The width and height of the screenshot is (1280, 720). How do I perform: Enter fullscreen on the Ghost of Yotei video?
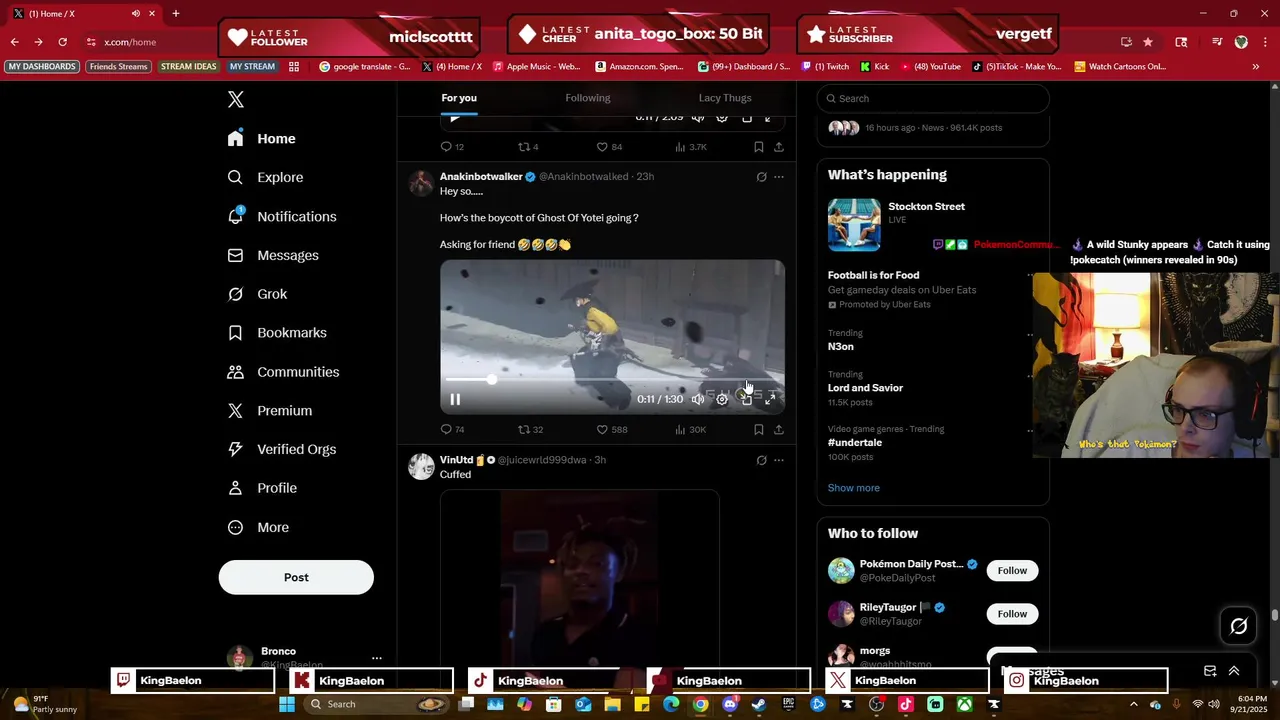[x=770, y=399]
